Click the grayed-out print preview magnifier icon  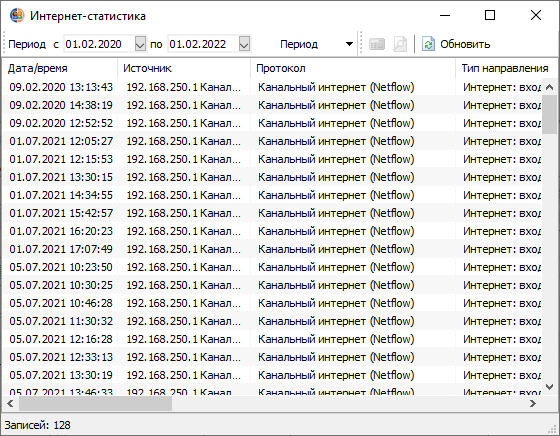(x=400, y=44)
